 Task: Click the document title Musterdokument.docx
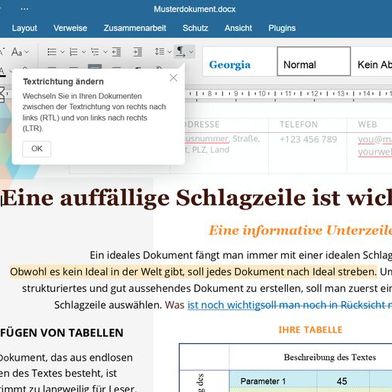[x=195, y=9]
